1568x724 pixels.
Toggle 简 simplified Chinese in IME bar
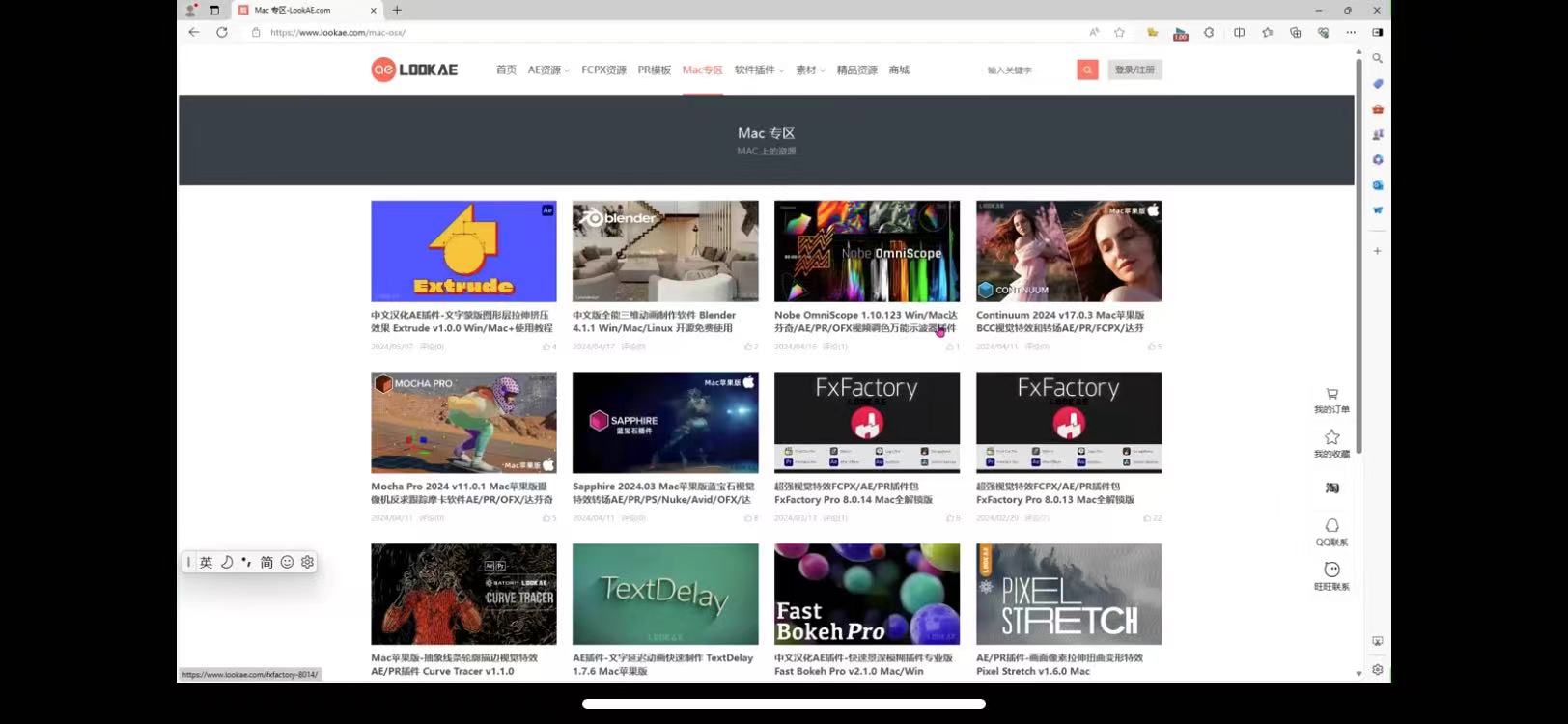tap(266, 562)
